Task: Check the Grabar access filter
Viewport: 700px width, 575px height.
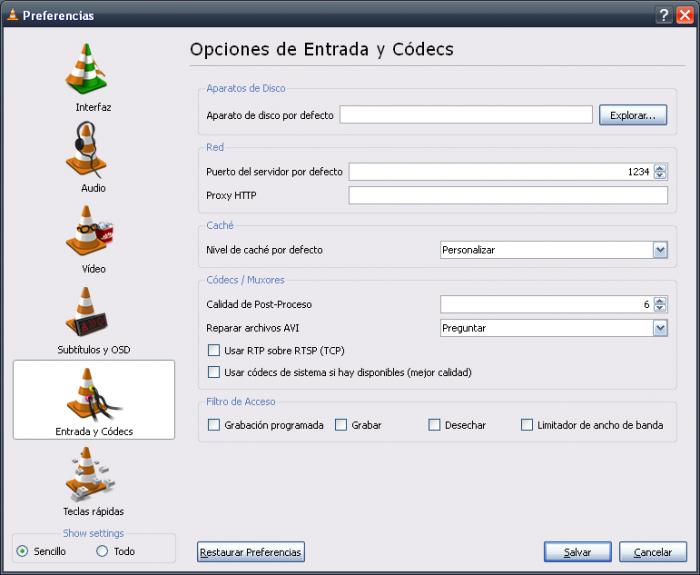Action: pyautogui.click(x=341, y=425)
